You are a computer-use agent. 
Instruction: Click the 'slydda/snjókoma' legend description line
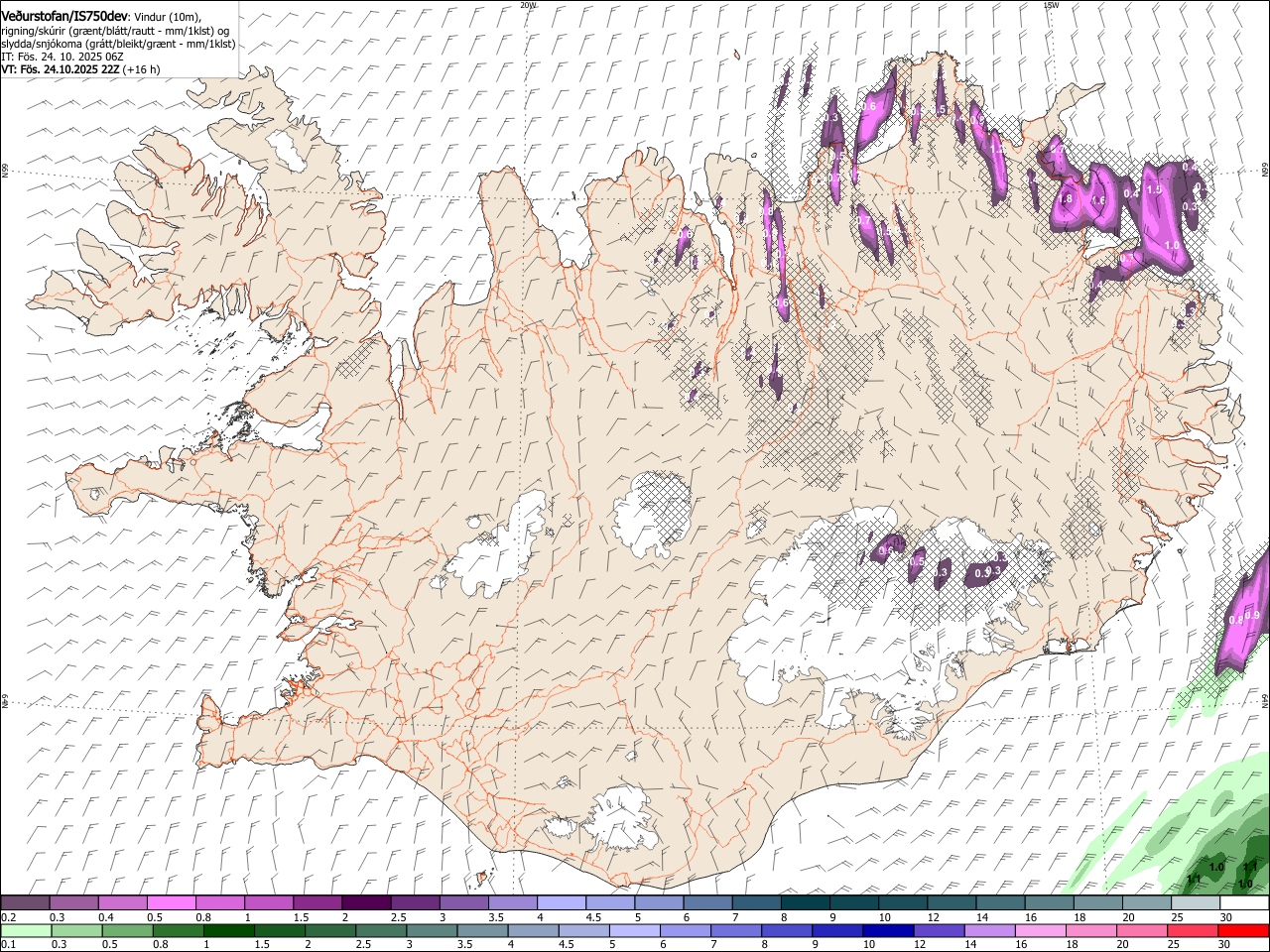click(118, 44)
